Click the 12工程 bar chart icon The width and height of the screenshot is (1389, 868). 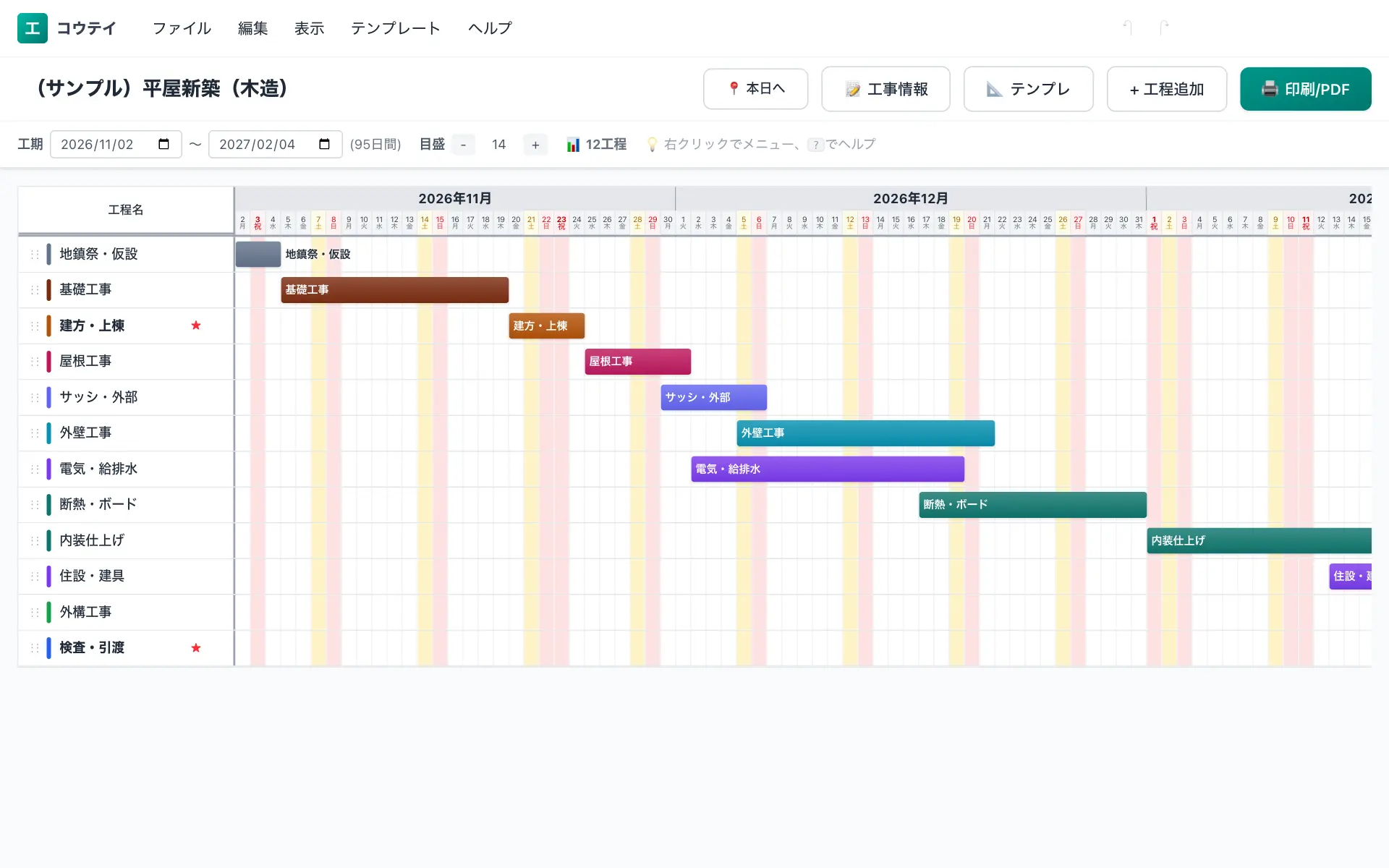(x=573, y=145)
